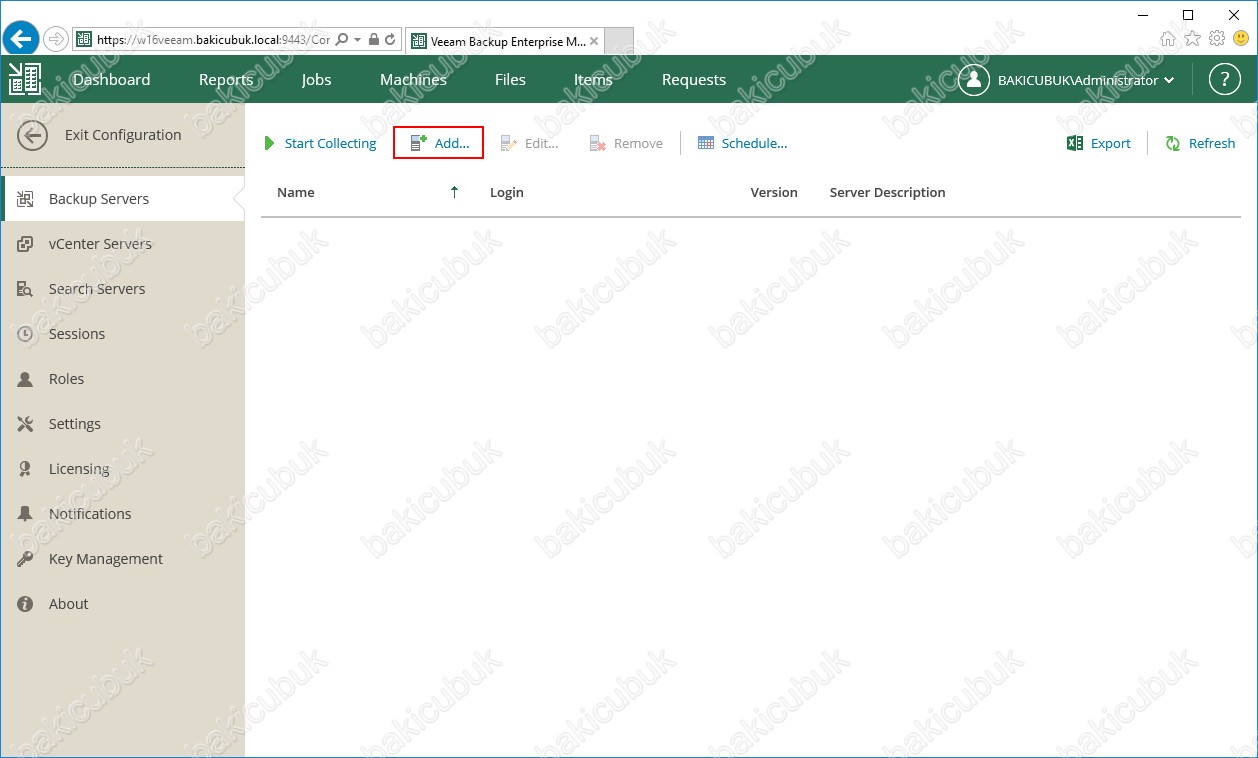This screenshot has height=758, width=1258.
Task: Toggle sort arrow in Name column
Action: coord(455,192)
